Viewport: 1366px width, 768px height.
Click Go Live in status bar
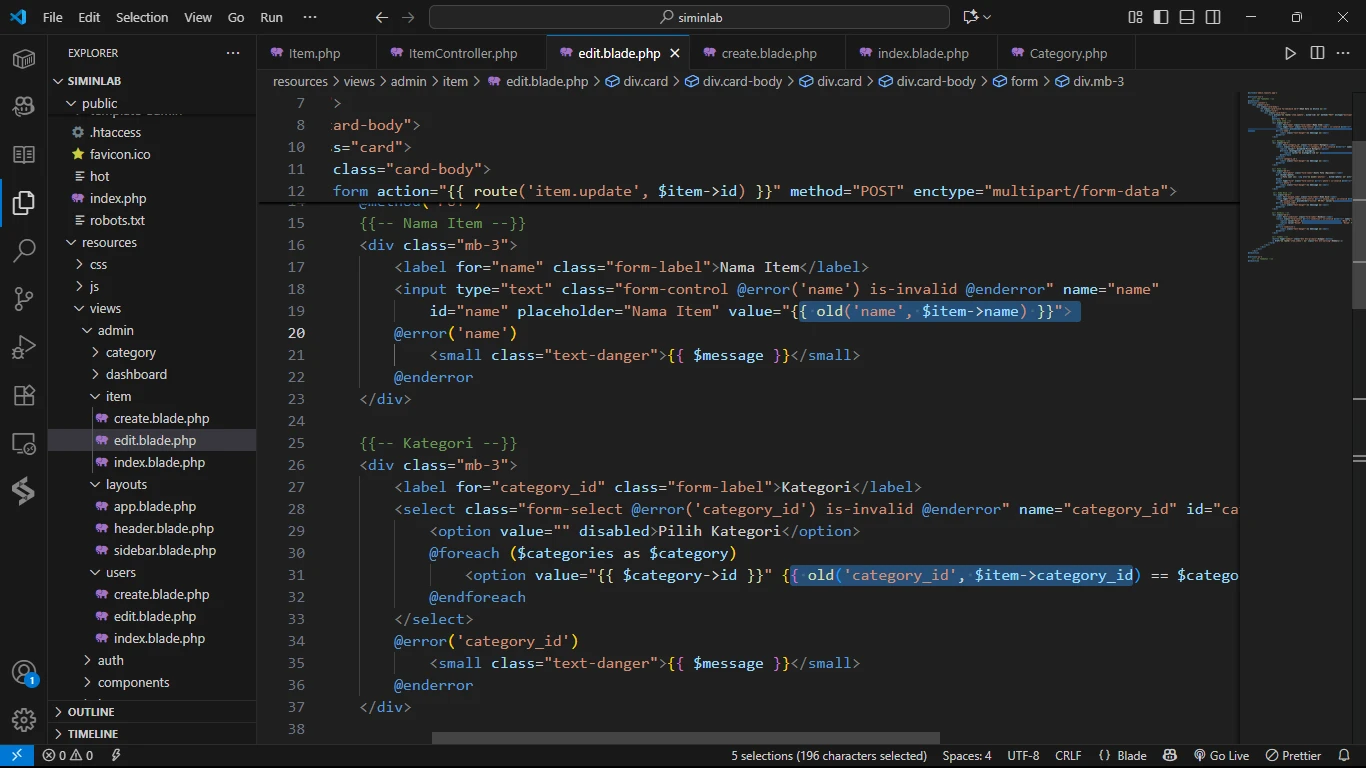[1221, 756]
